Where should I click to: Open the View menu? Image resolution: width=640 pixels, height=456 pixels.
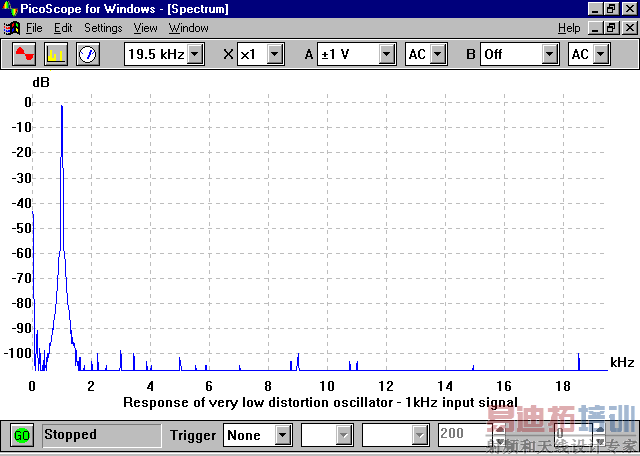click(x=145, y=28)
